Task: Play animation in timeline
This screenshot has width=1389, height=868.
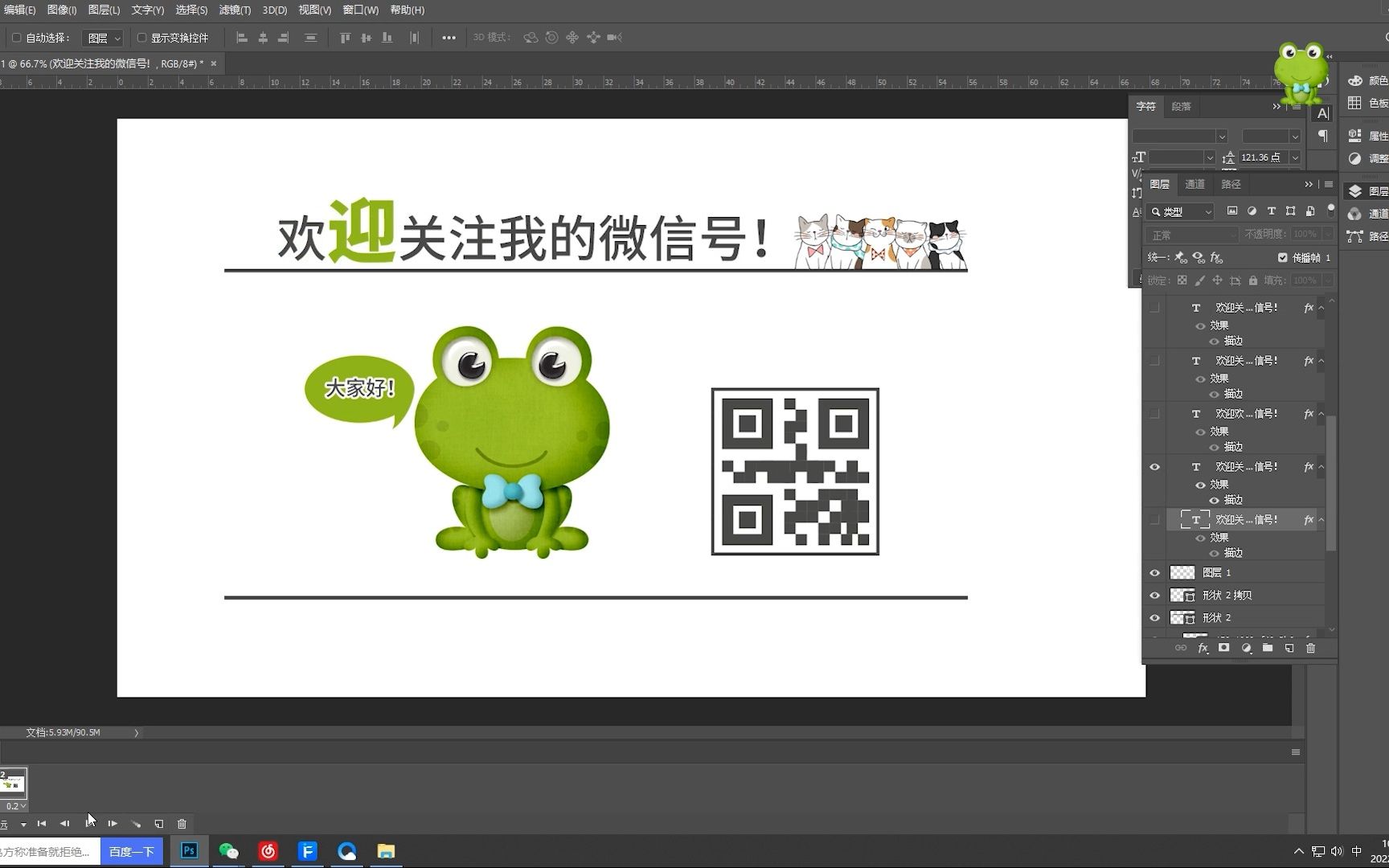Action: 89,824
